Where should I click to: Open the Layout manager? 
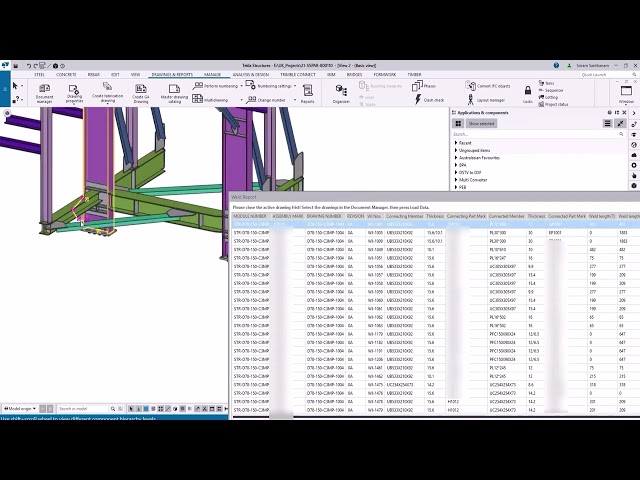pos(486,100)
